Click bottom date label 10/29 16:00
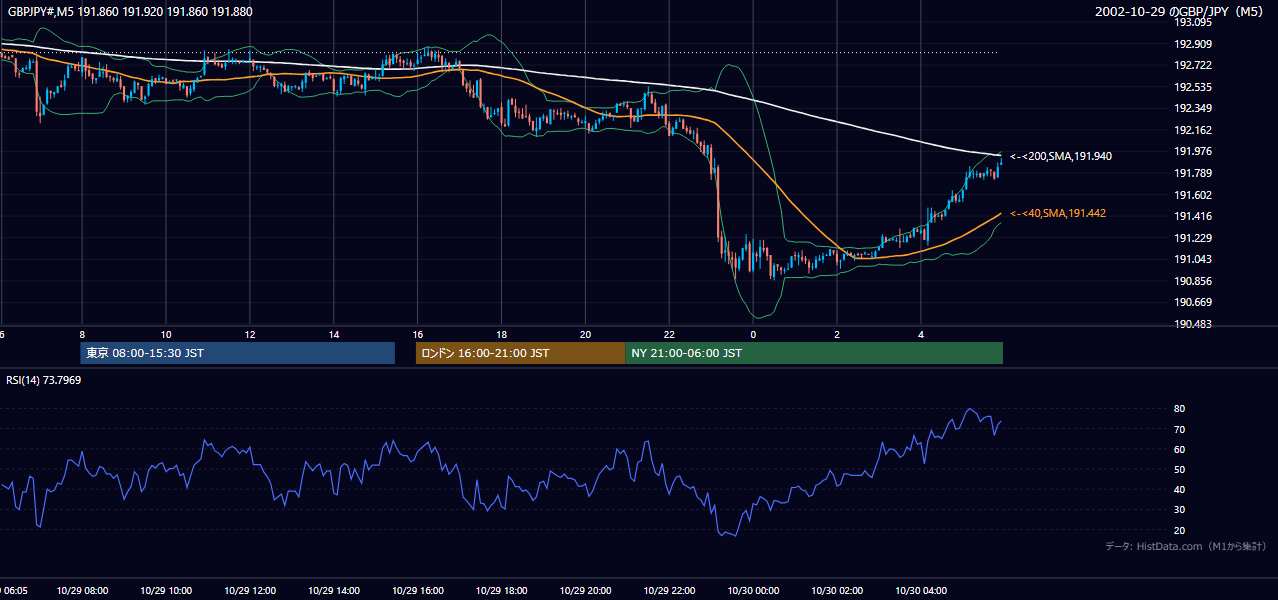The height and width of the screenshot is (600, 1278). tap(418, 590)
